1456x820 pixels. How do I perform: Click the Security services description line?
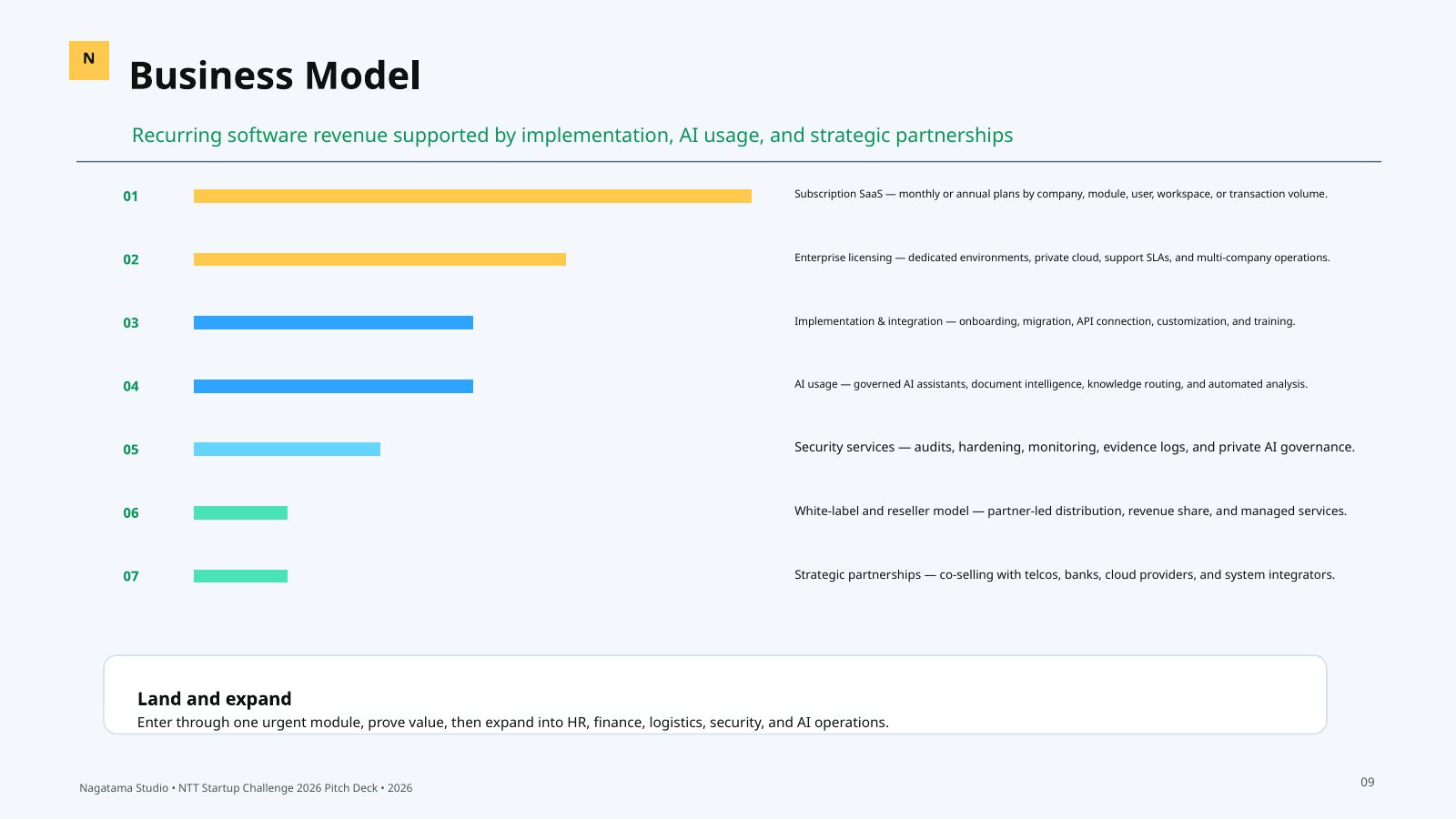tap(1075, 447)
